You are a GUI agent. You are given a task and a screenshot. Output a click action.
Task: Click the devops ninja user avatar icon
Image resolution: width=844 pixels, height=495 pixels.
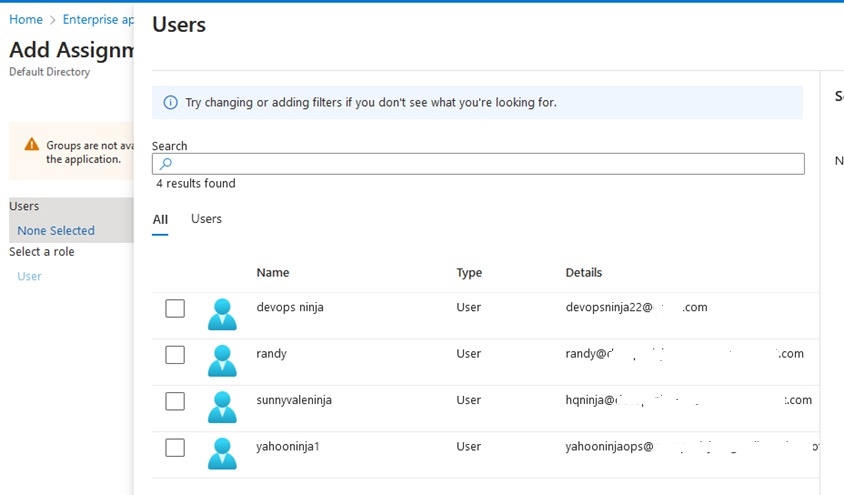[x=222, y=314]
